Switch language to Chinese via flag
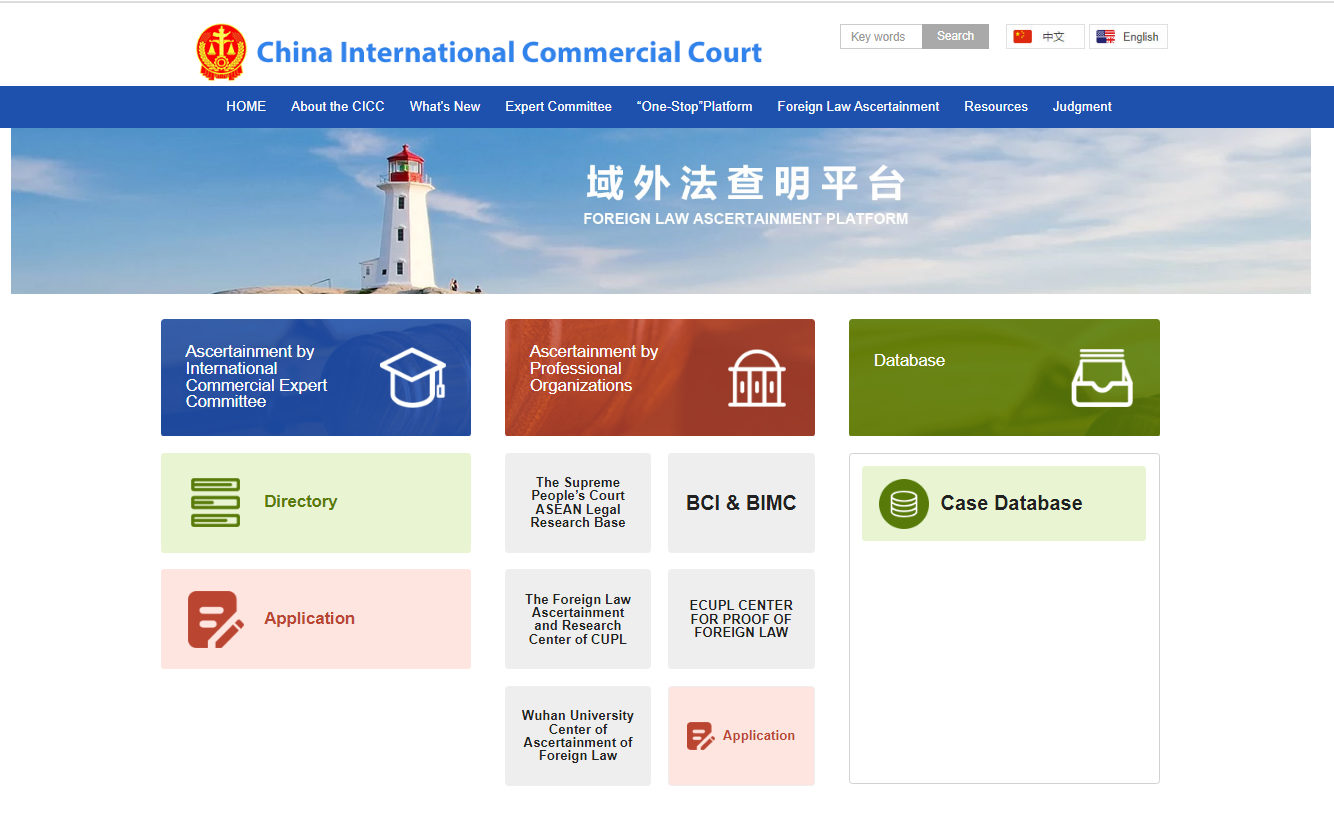The height and width of the screenshot is (836, 1334). pyautogui.click(x=1044, y=37)
